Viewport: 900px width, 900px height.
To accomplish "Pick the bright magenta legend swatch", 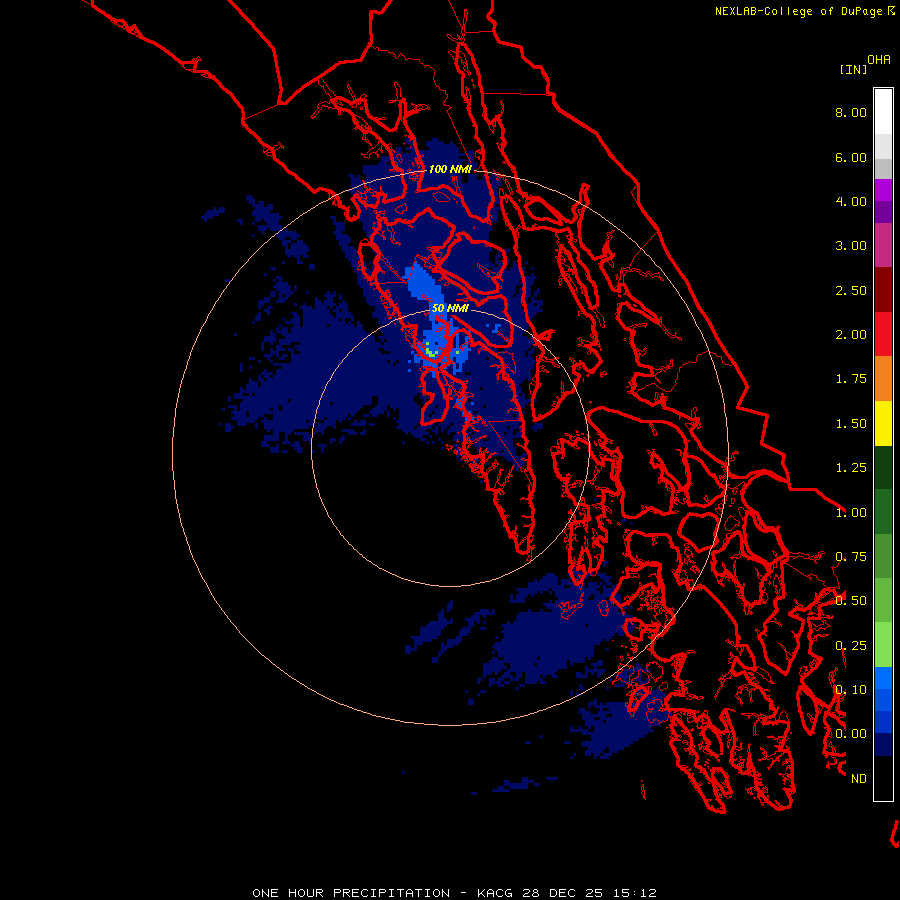I will click(883, 190).
